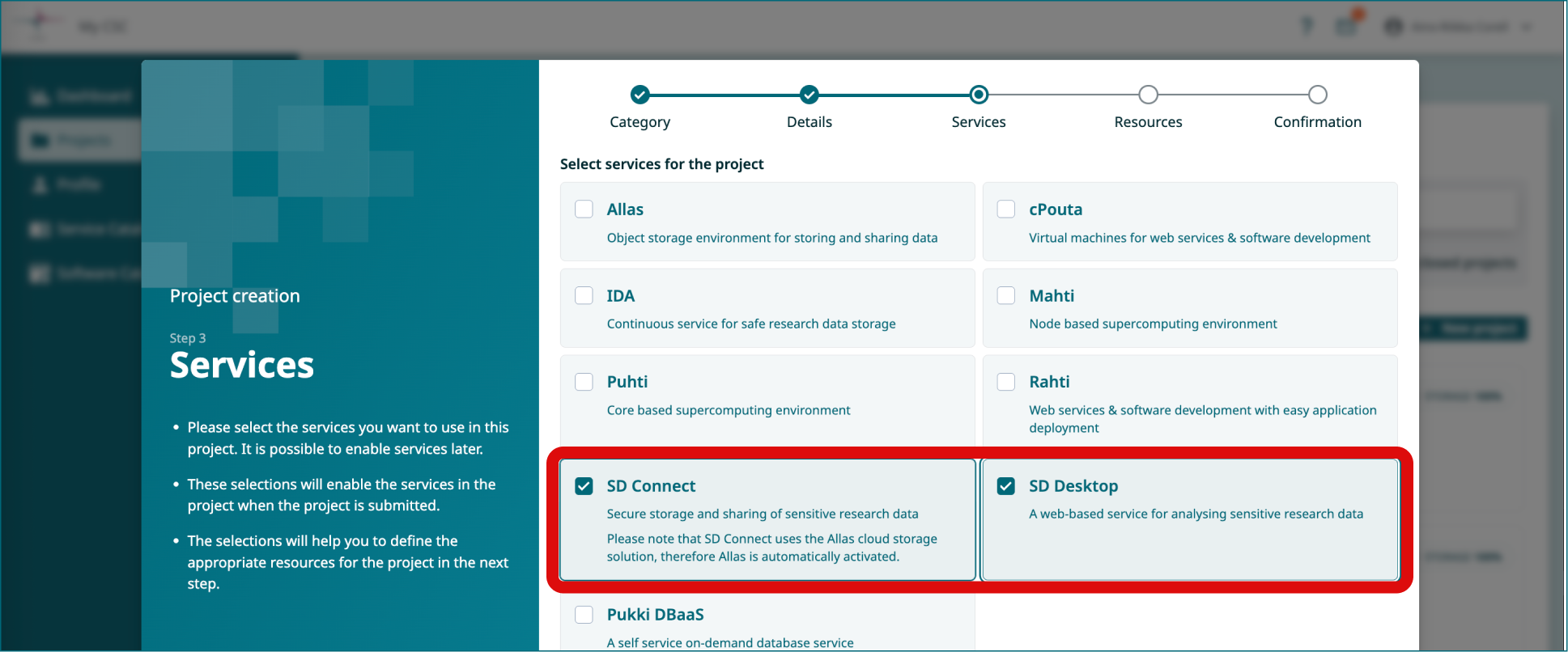Screen dimensions: 1568x652
Task: Expand the user account dropdown arrow
Action: tap(1527, 27)
